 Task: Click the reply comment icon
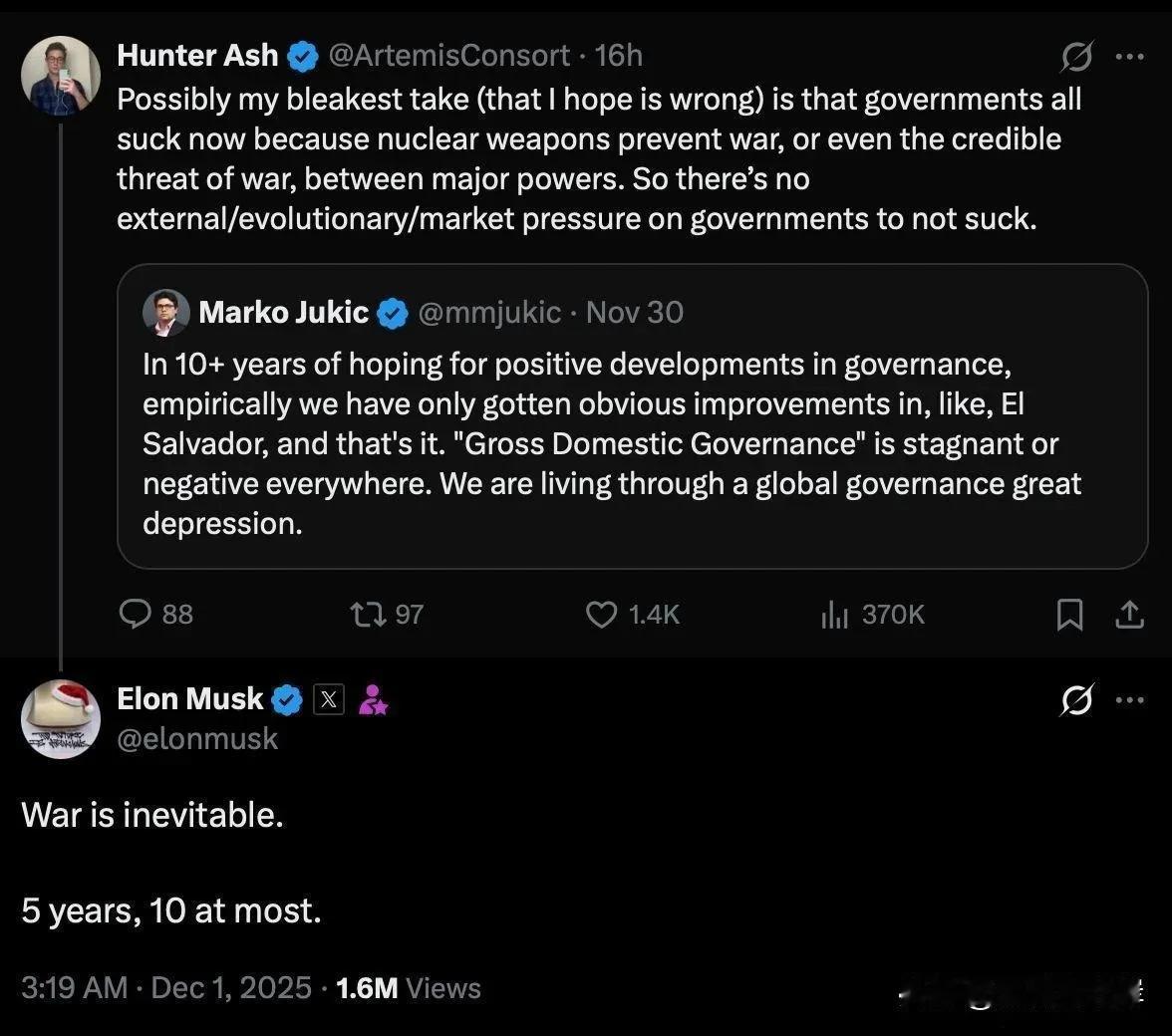tap(135, 614)
